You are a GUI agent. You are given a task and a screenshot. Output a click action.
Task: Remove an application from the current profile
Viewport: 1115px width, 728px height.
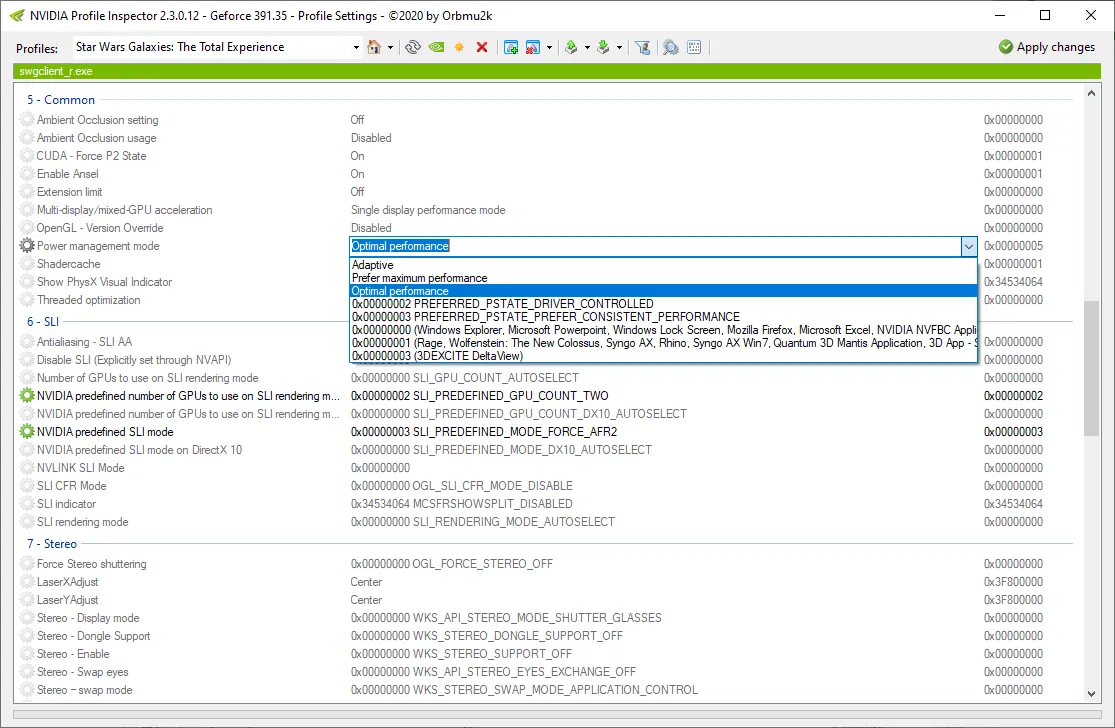click(x=533, y=48)
